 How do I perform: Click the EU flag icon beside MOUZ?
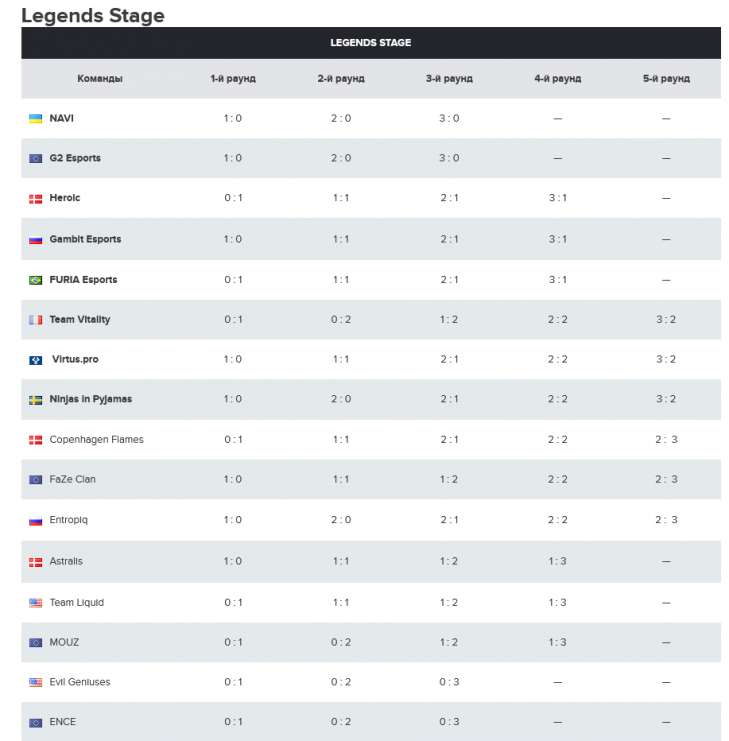coord(36,643)
